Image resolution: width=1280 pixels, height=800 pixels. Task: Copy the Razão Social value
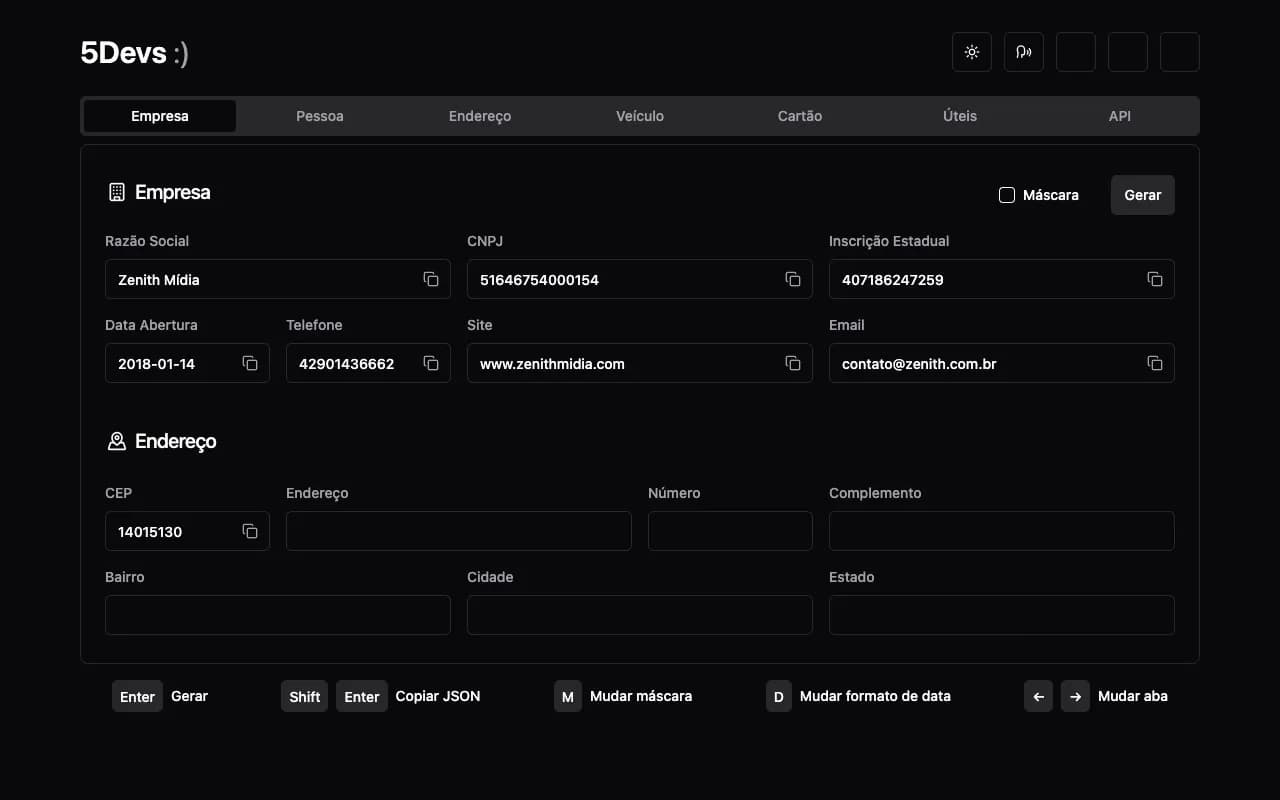pos(431,280)
